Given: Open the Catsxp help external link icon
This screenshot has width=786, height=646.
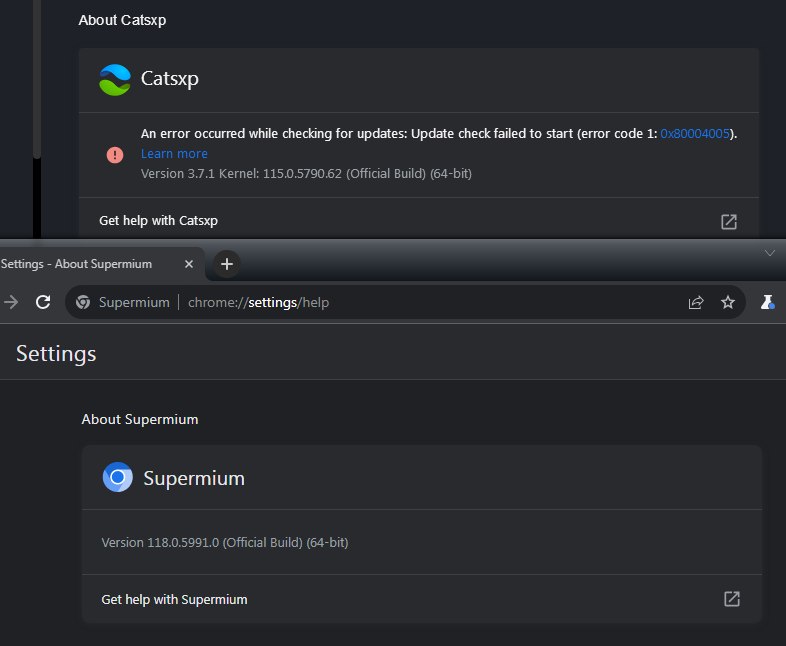Looking at the screenshot, I should click(x=728, y=222).
